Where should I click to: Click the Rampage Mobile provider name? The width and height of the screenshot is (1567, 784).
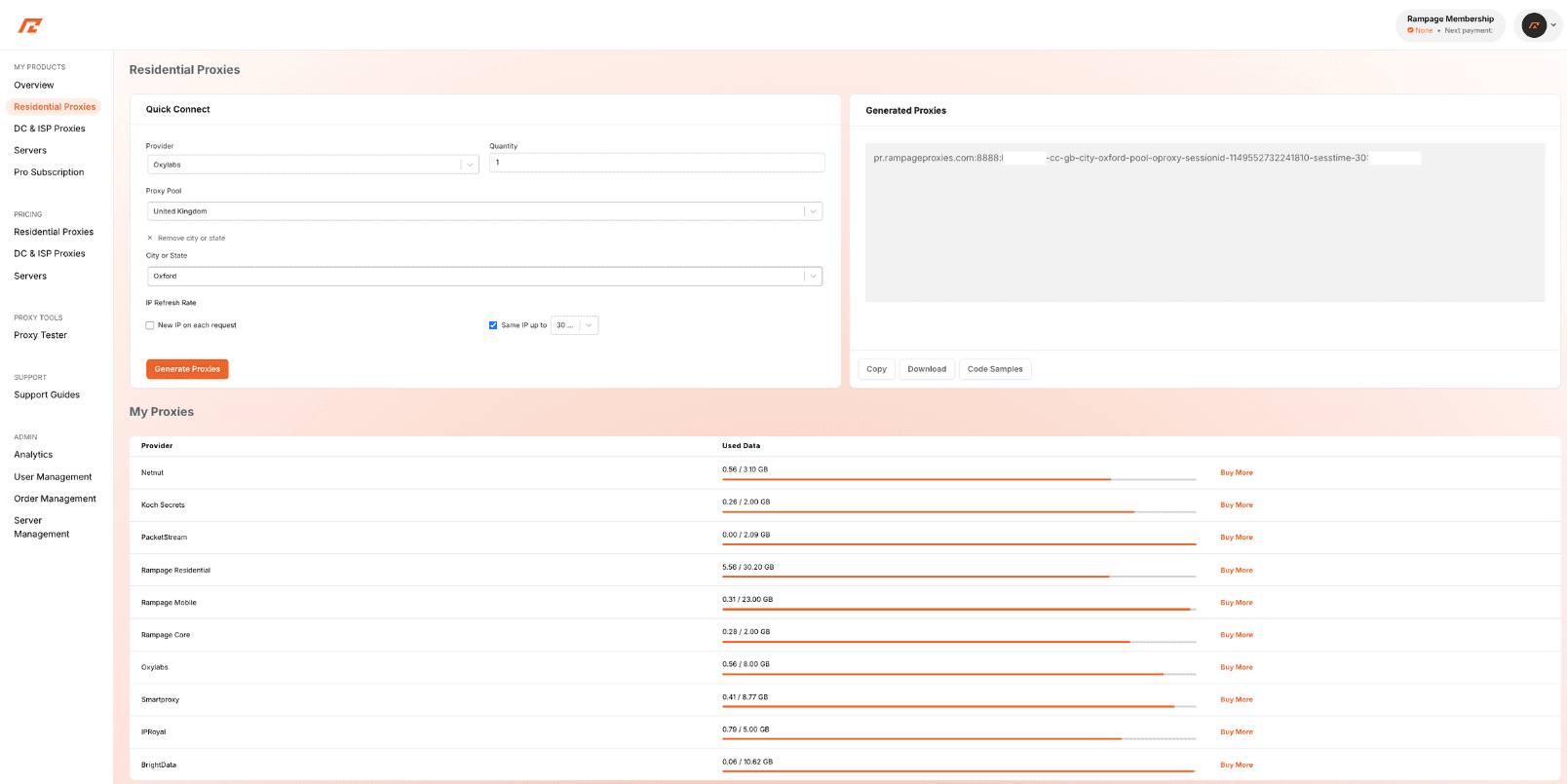click(x=169, y=603)
